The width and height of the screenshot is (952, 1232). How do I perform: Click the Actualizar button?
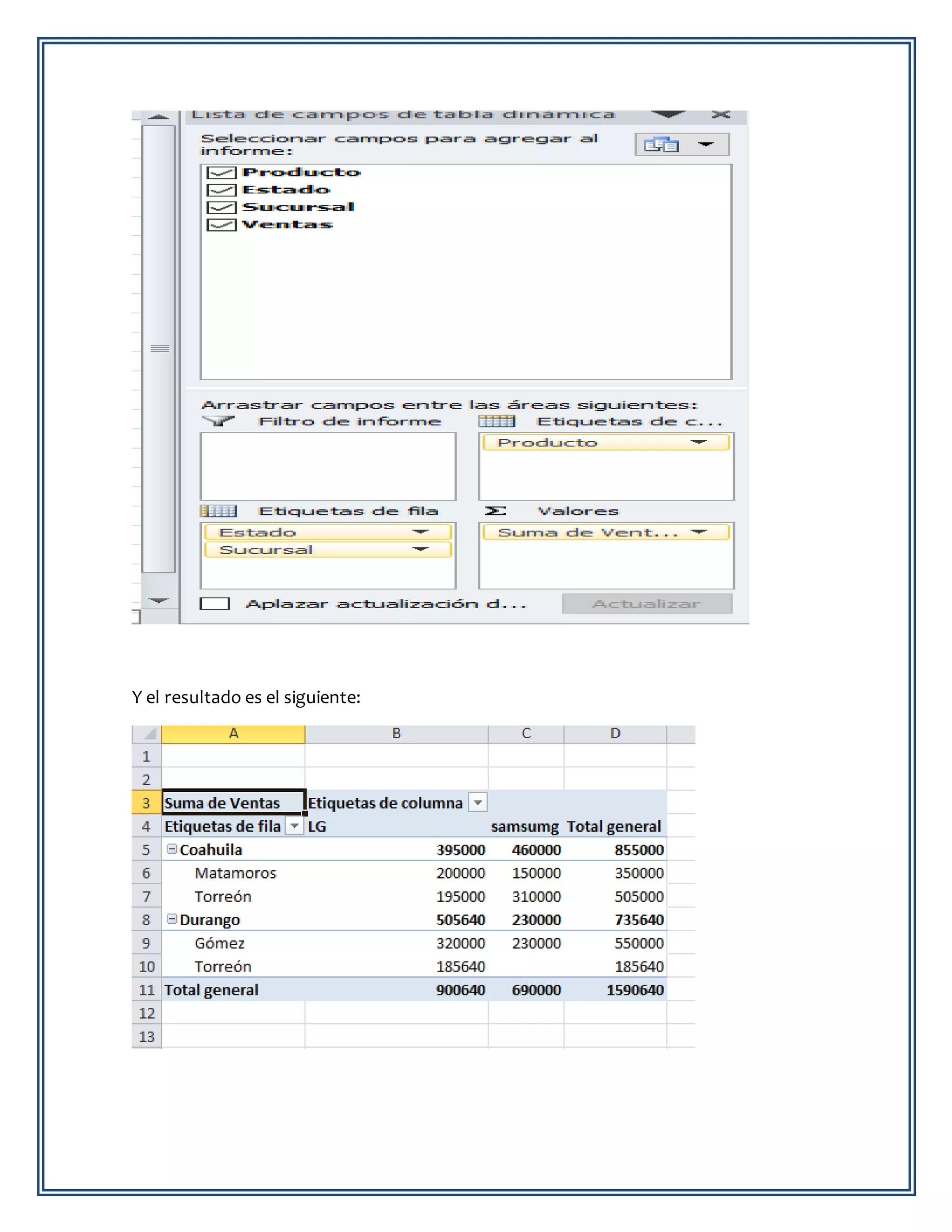646,603
